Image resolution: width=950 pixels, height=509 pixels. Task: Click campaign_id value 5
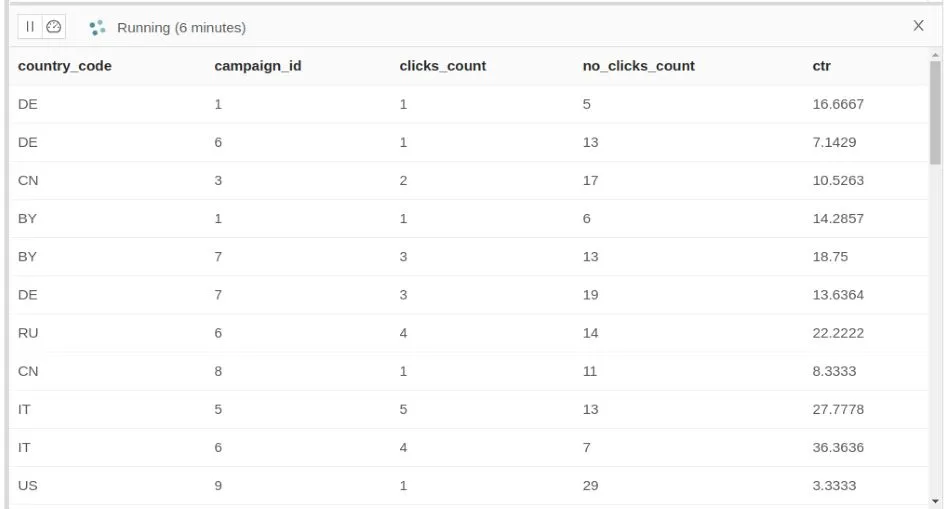[x=218, y=410]
